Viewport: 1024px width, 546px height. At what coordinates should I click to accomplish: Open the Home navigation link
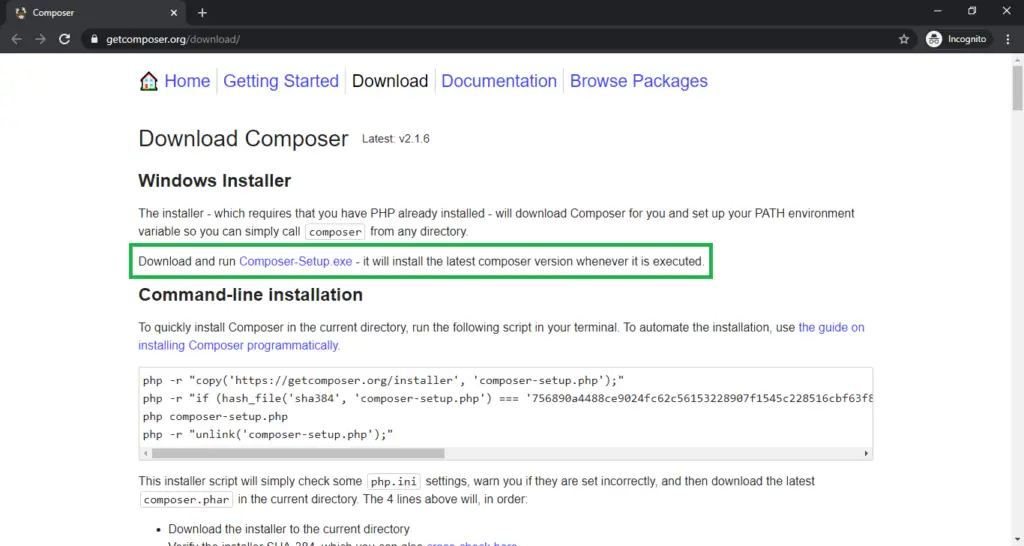pyautogui.click(x=187, y=81)
